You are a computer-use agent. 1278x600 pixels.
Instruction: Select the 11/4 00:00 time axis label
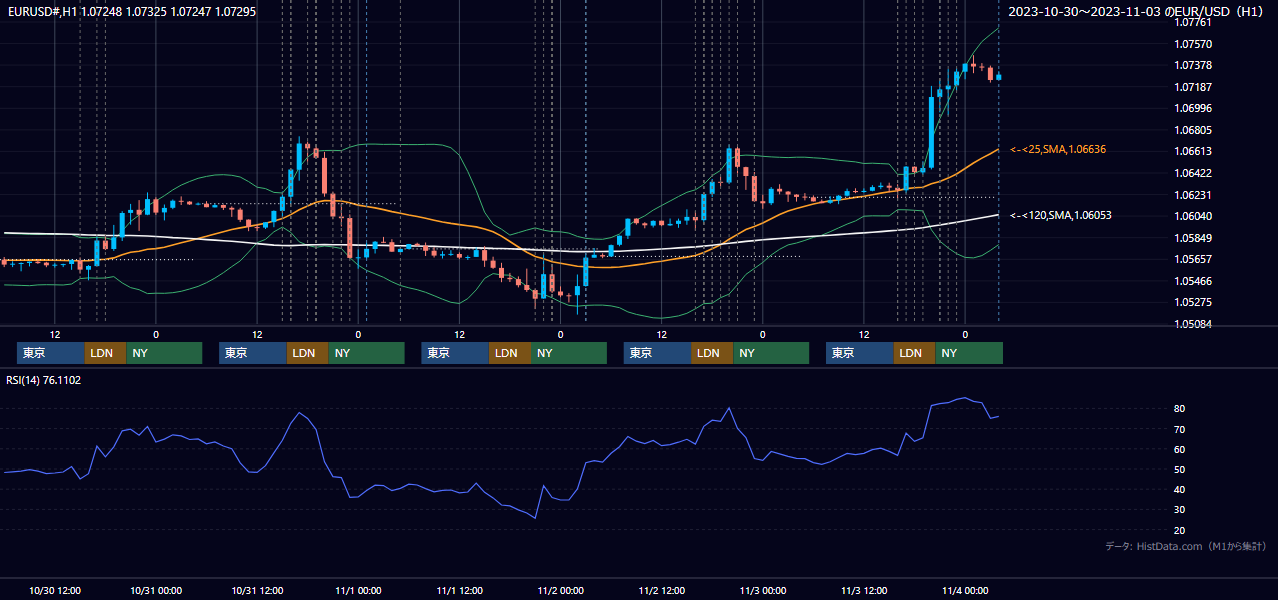[x=965, y=590]
